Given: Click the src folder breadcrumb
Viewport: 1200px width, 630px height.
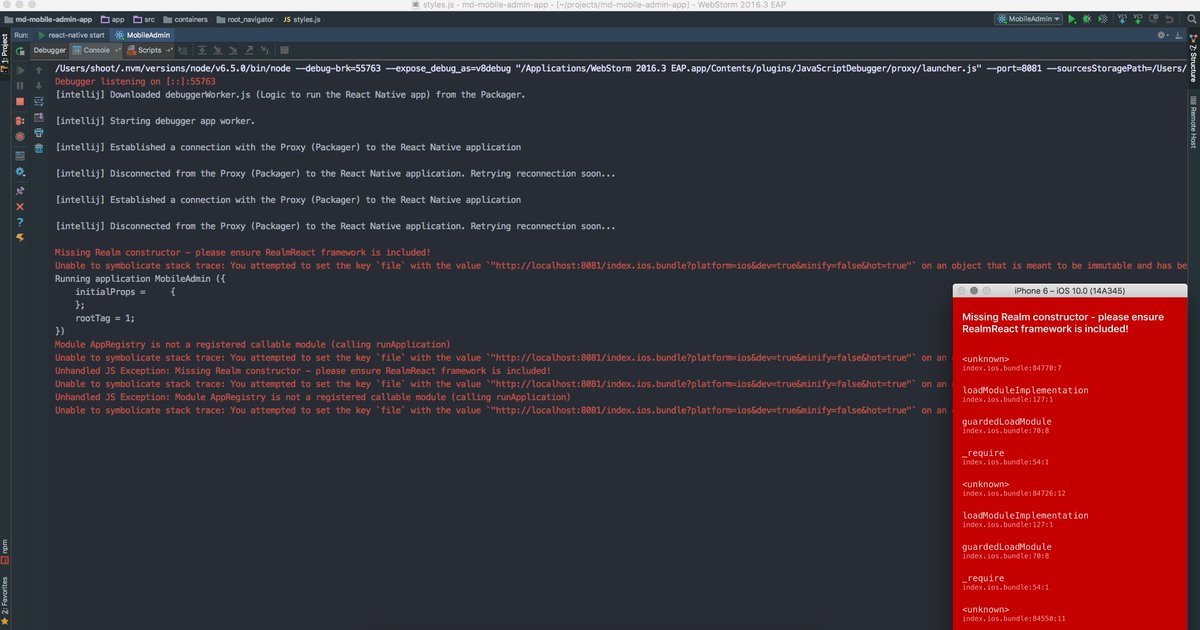Looking at the screenshot, I should [143, 19].
